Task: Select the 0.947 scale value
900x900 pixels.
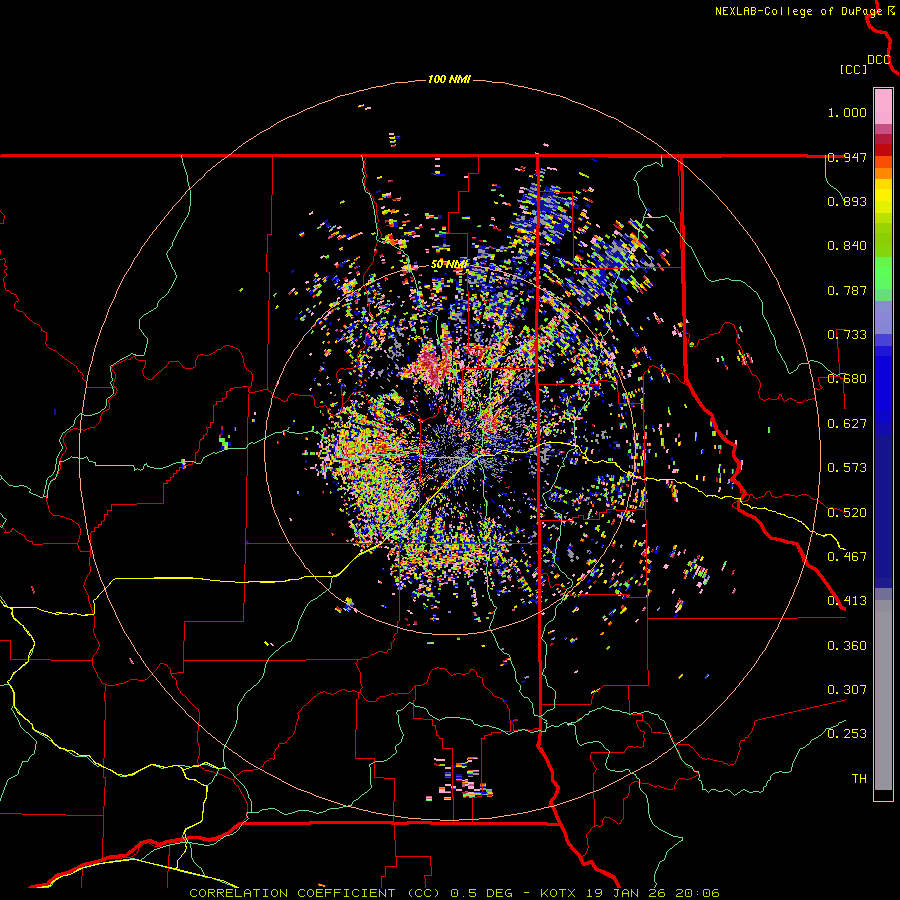Action: tap(847, 157)
